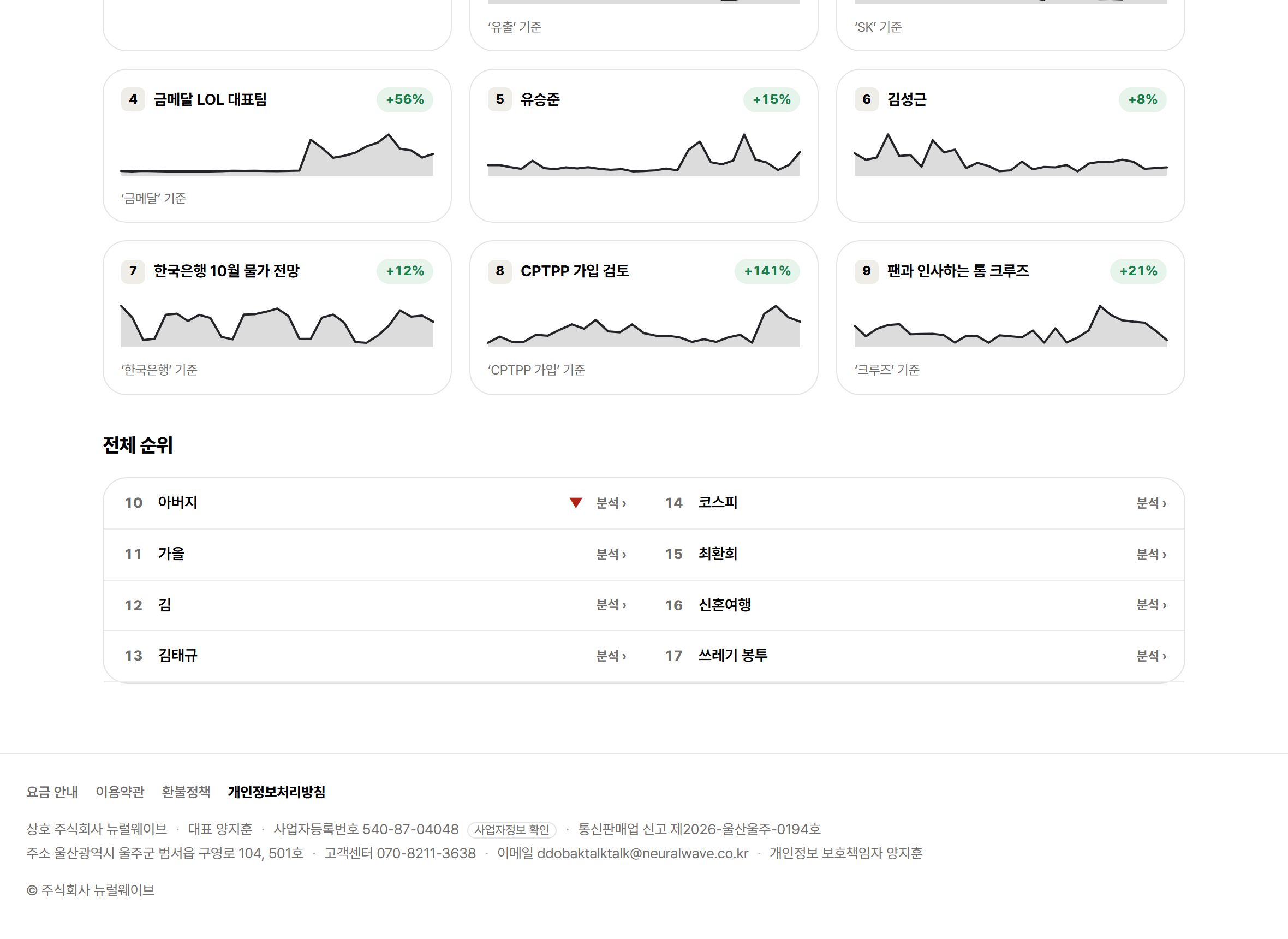Image resolution: width=1288 pixels, height=939 pixels.
Task: Open 분석 for rank 16 신혼여행
Action: [1151, 605]
